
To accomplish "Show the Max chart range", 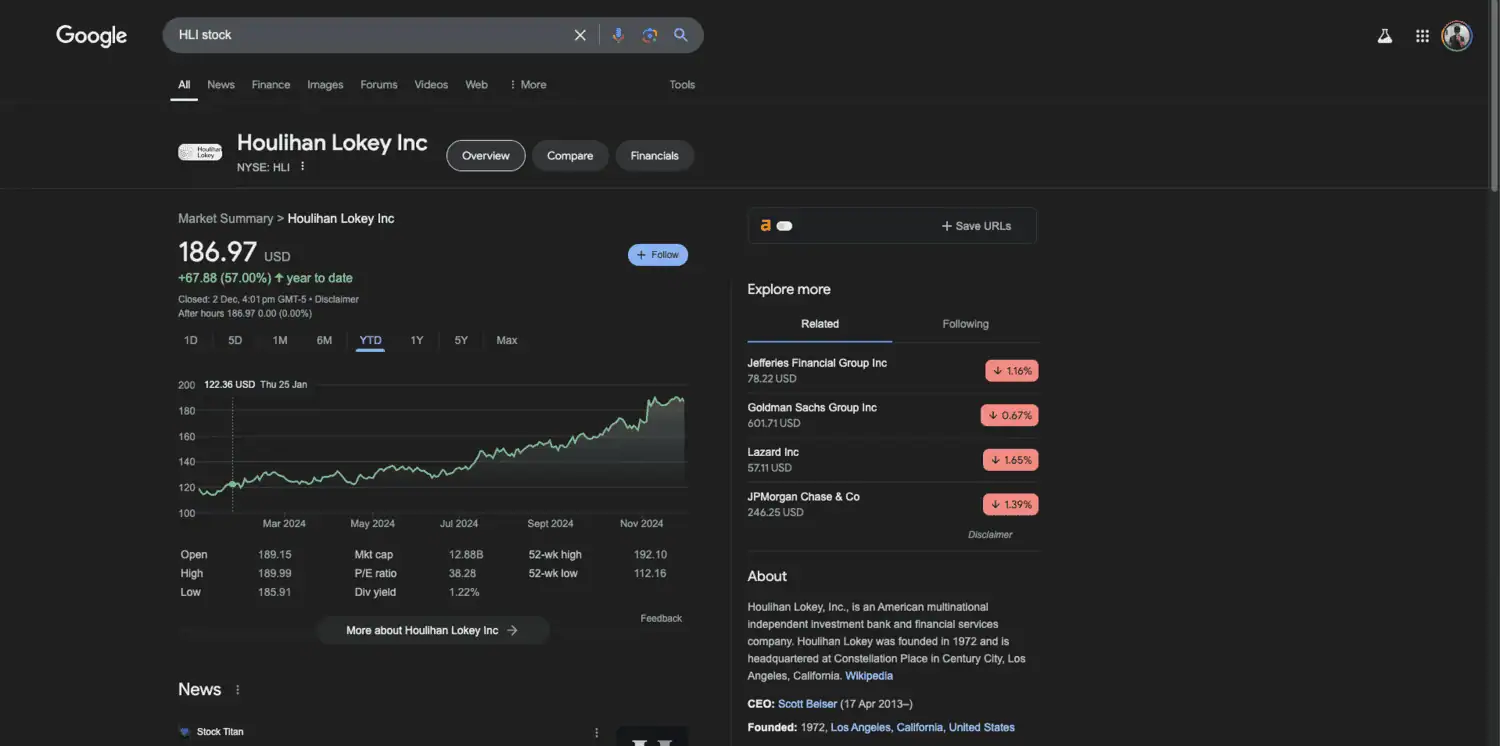I will click(x=507, y=341).
